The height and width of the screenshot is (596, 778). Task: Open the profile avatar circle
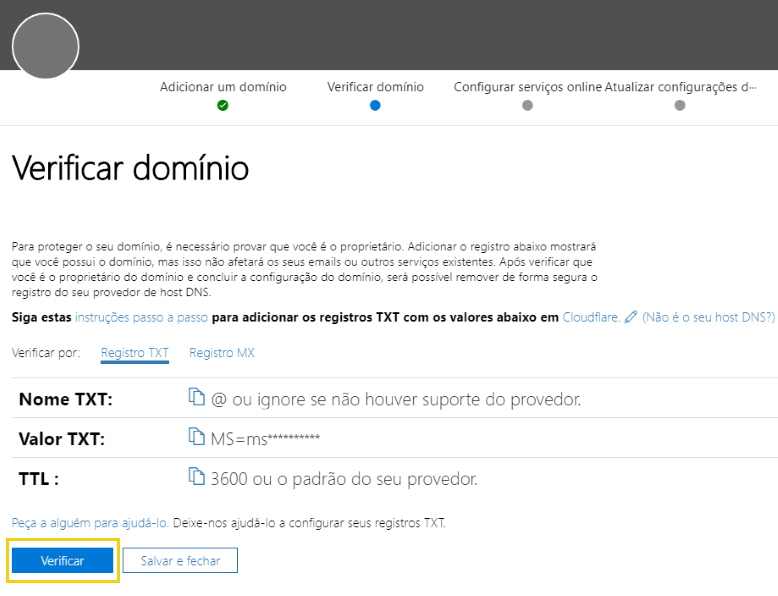click(x=46, y=46)
